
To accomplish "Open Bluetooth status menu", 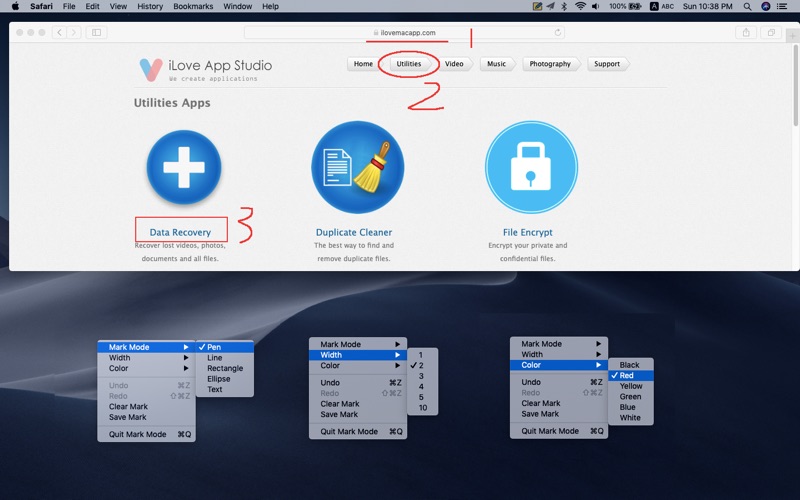I will point(564,7).
